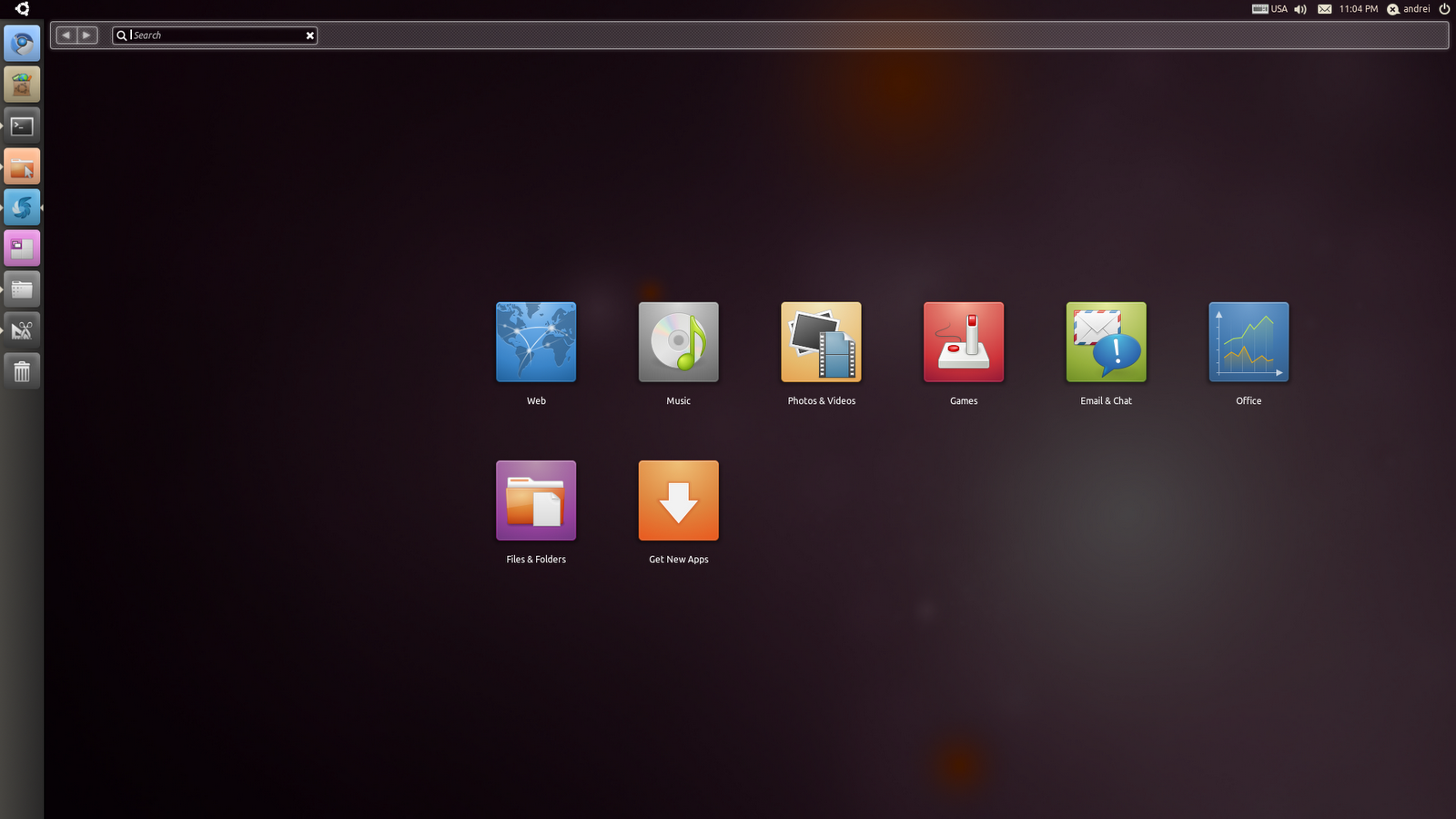Open the Office category
Image resolution: width=1456 pixels, height=819 pixels.
(1249, 342)
